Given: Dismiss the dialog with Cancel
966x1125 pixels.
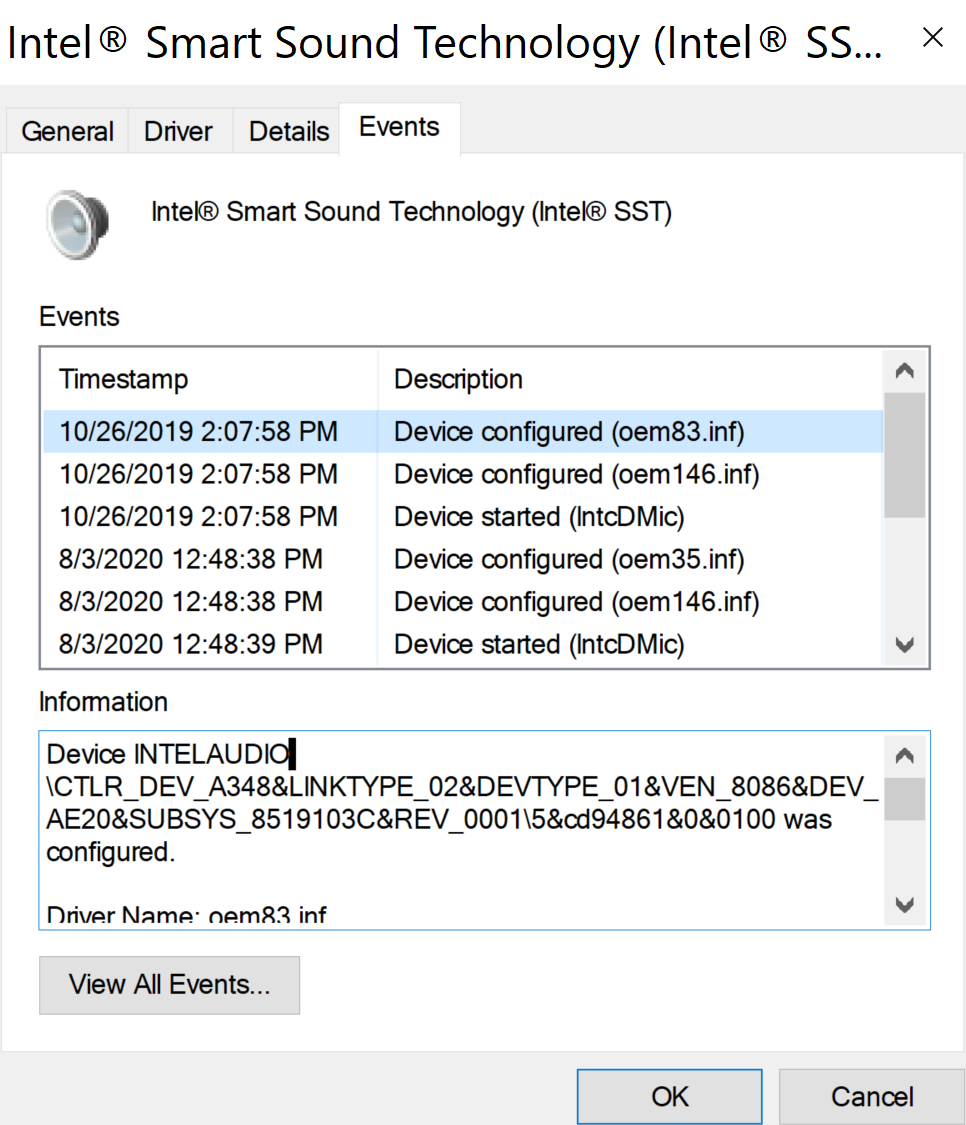Looking at the screenshot, I should (x=872, y=1096).
